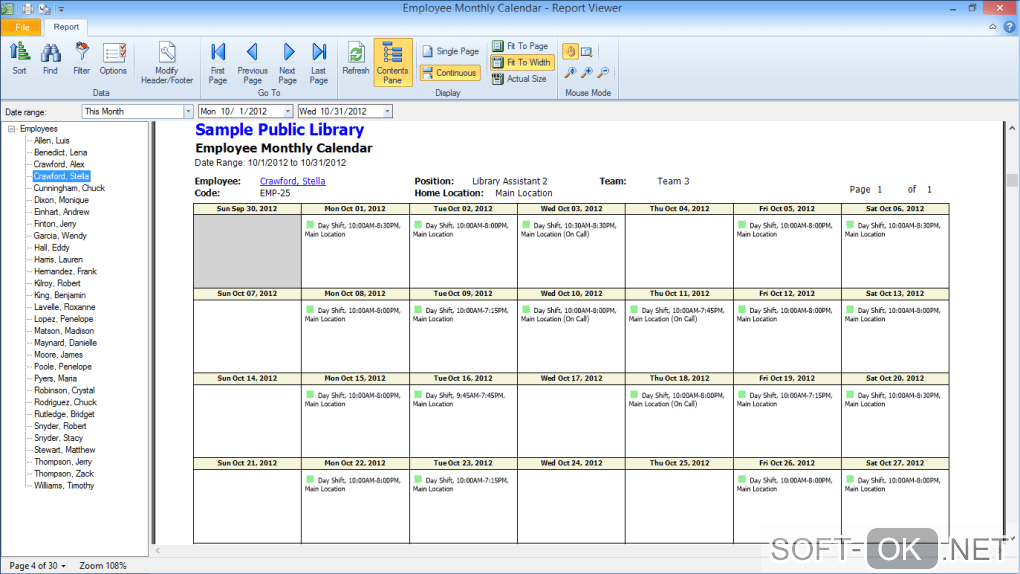The image size is (1020, 574).
Task: Select Garcia, Wendy in the tree
Action: (60, 236)
